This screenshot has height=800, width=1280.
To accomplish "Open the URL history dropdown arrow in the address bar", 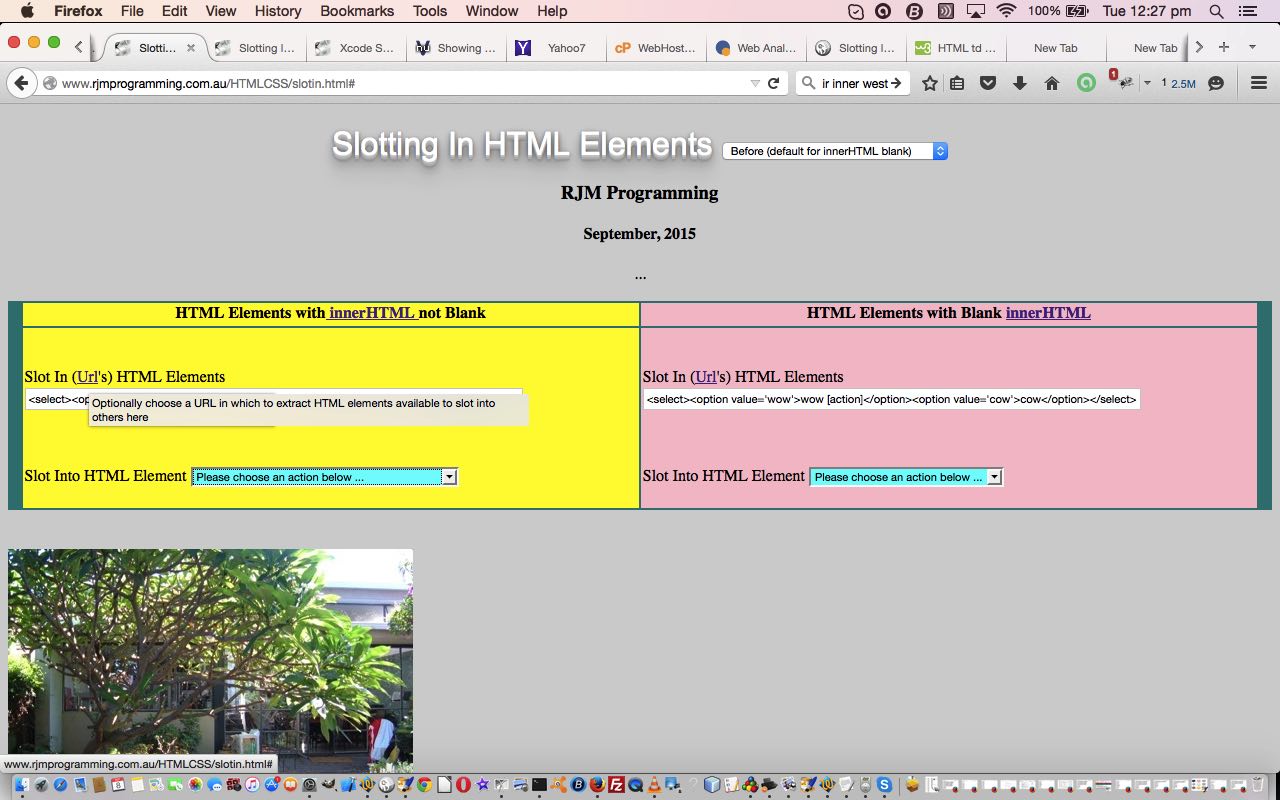I will click(755, 83).
